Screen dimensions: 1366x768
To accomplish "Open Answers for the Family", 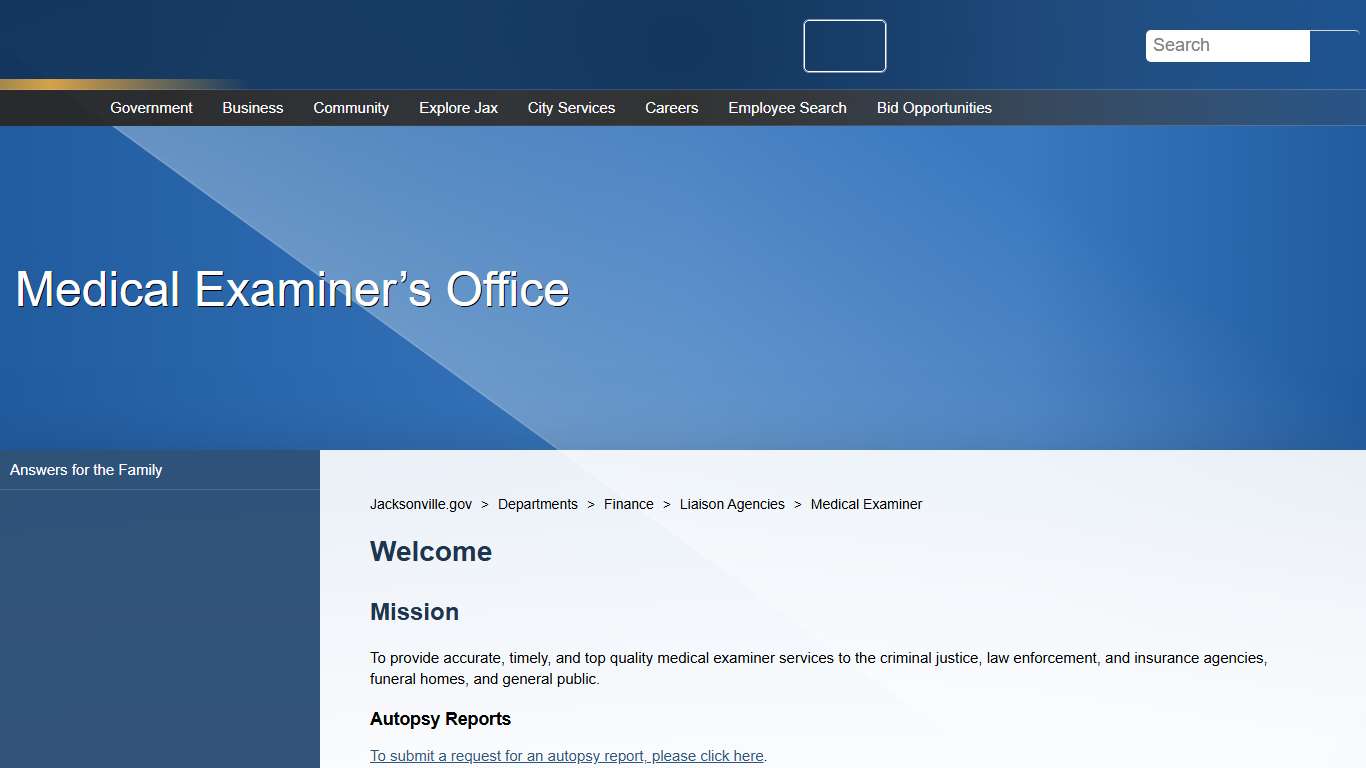I will (86, 469).
